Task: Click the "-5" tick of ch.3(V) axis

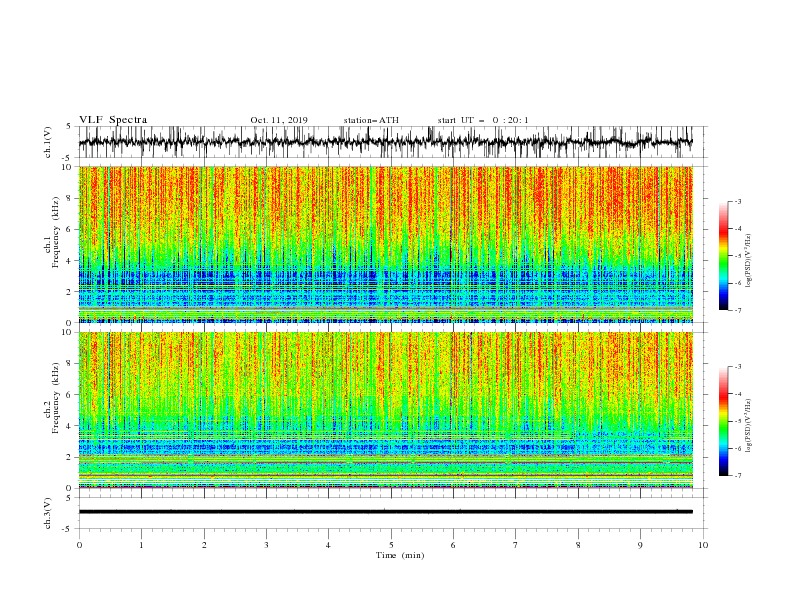Action: click(67, 529)
